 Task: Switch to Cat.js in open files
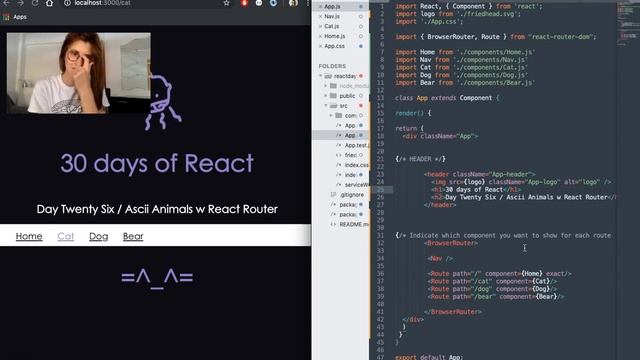331,26
